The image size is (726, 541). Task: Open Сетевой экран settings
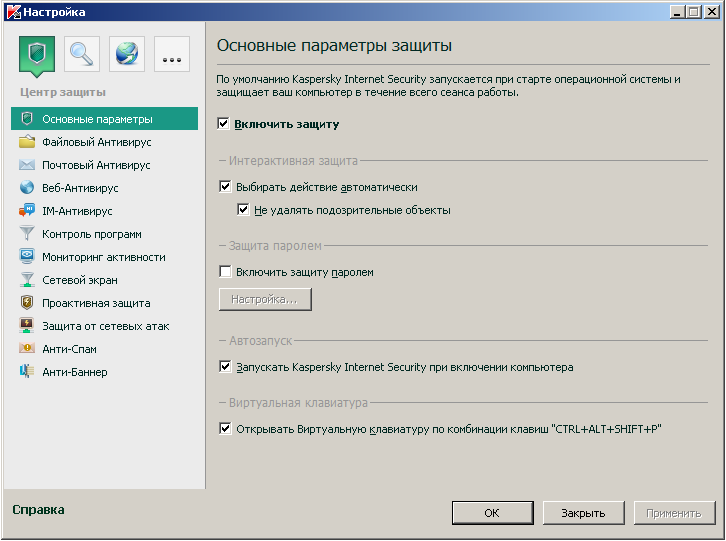105,280
